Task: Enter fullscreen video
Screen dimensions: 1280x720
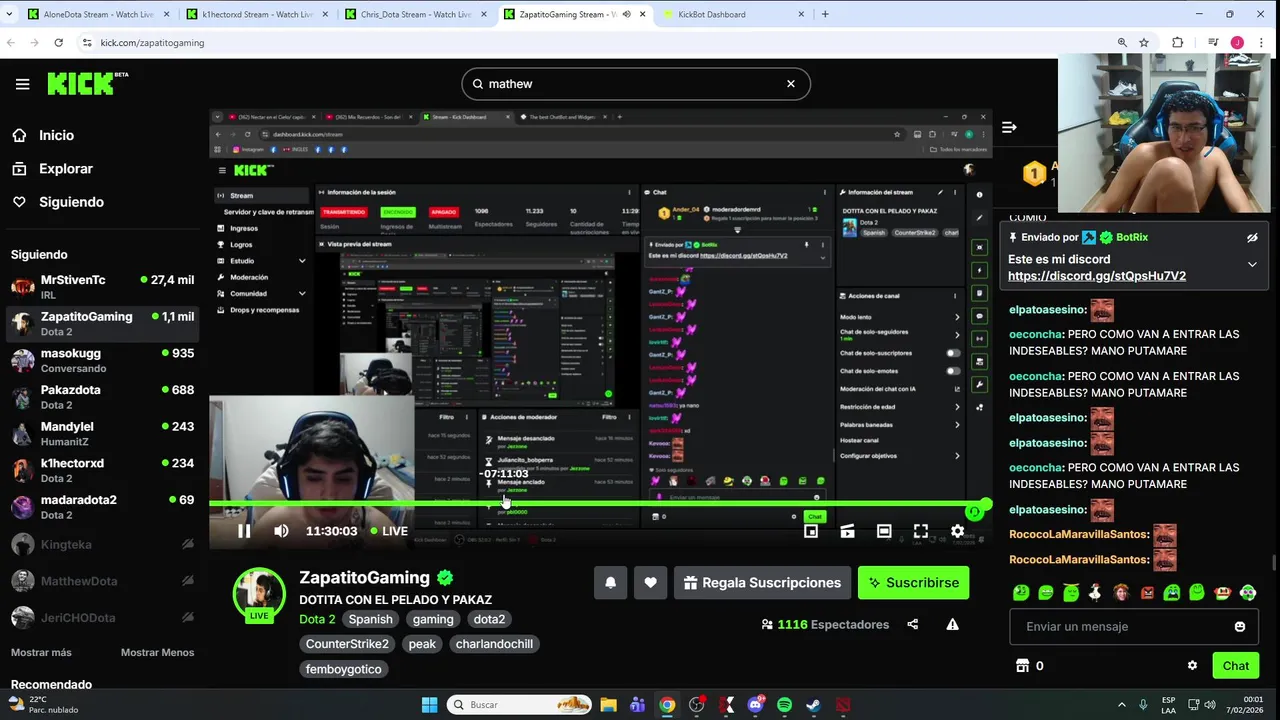Action: [921, 531]
